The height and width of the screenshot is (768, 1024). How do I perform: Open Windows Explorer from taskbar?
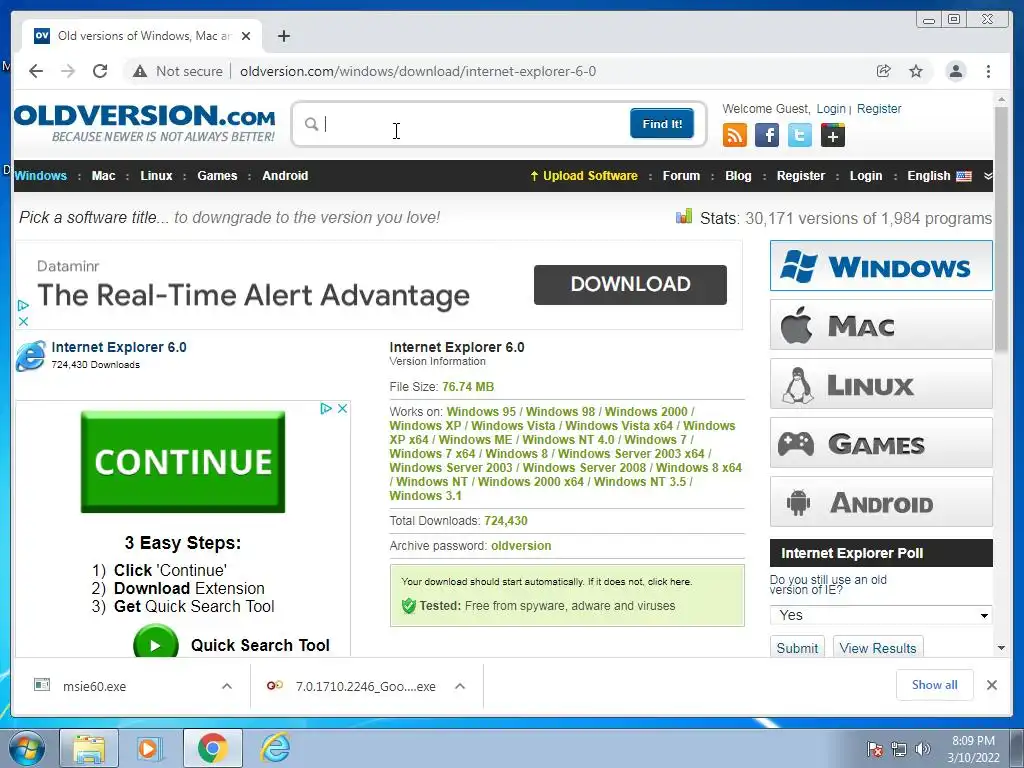[89, 748]
